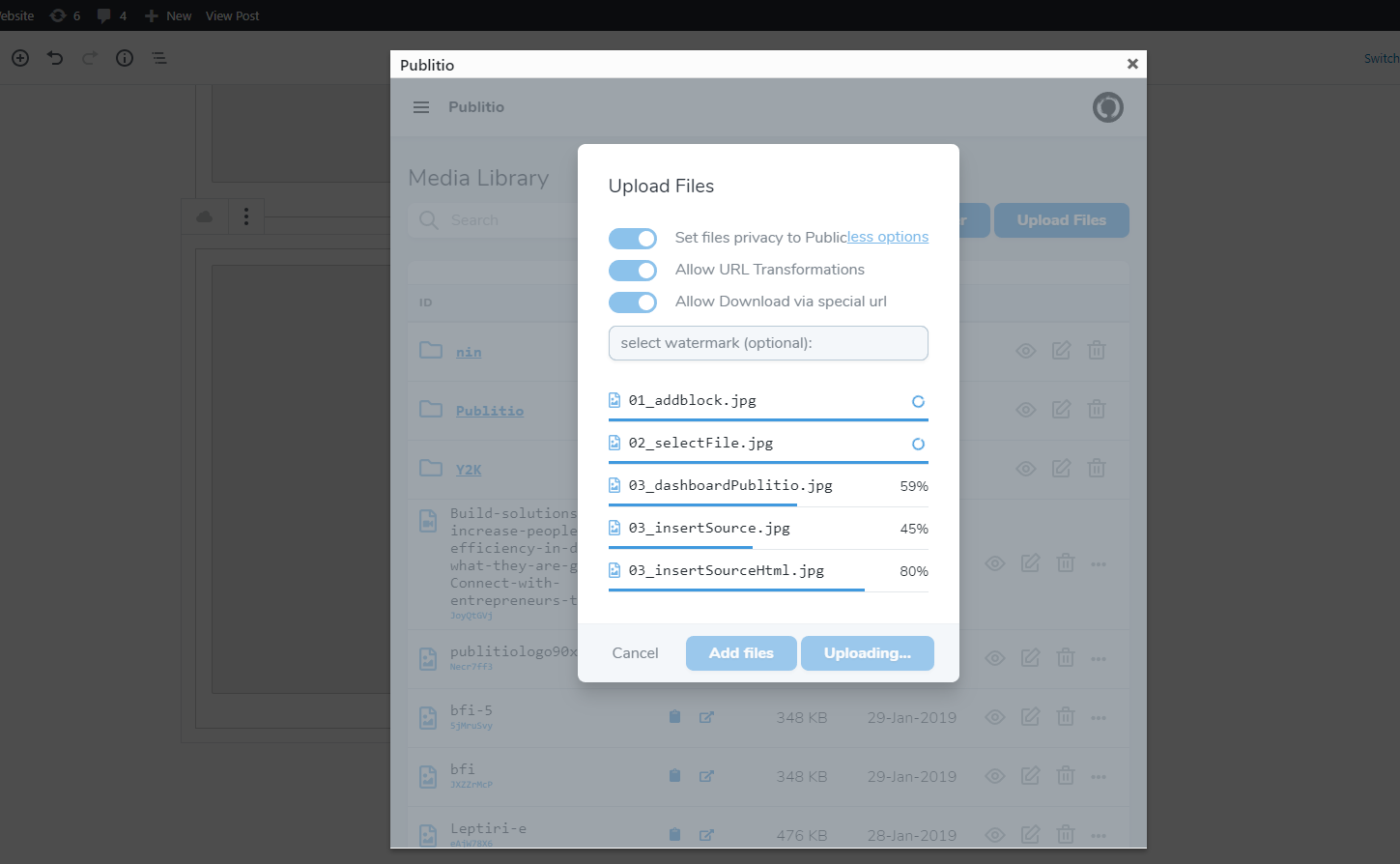Preview the publitiologo file via eye icon
The height and width of the screenshot is (864, 1400).
point(995,658)
